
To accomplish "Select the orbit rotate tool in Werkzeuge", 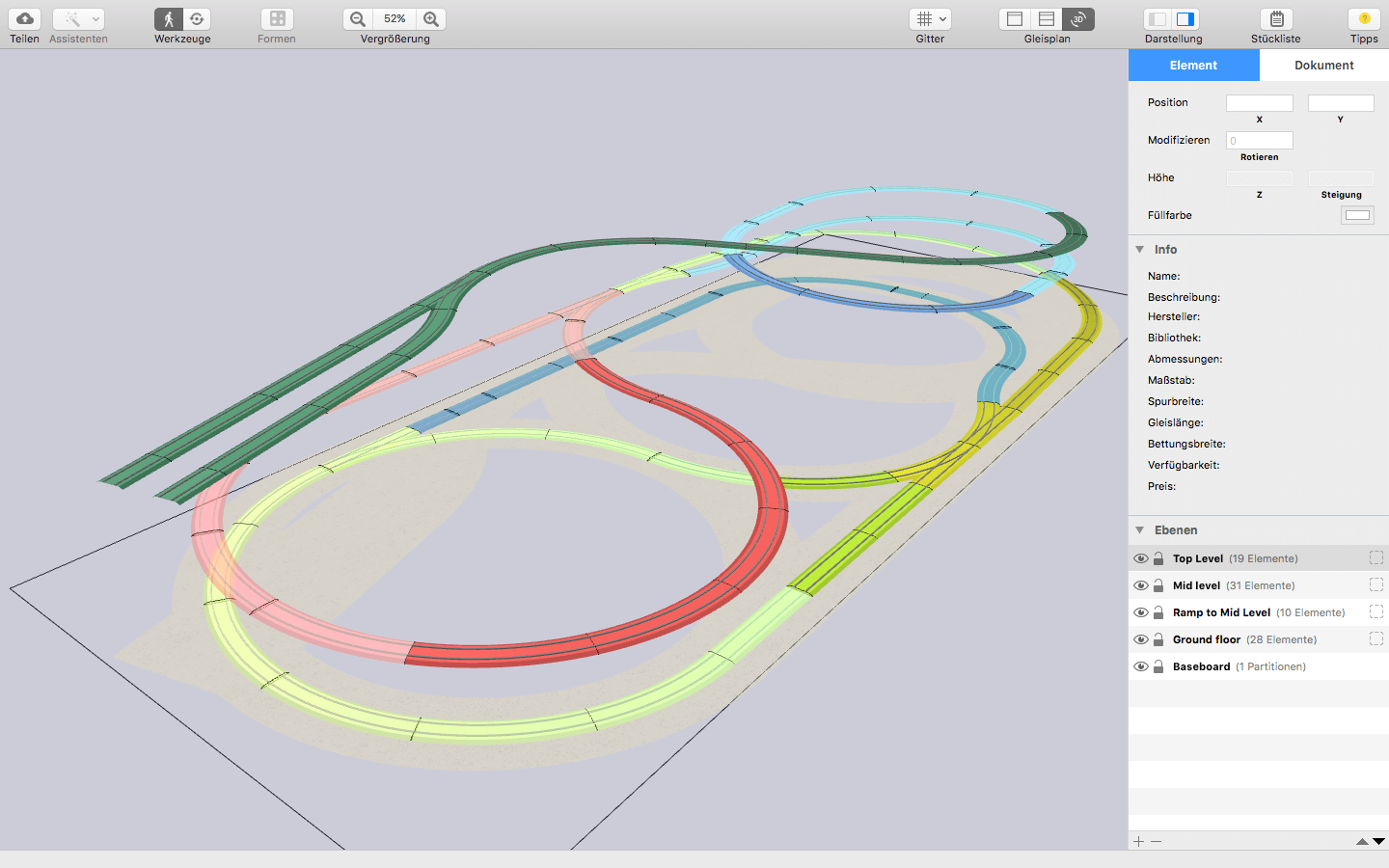I will [197, 19].
